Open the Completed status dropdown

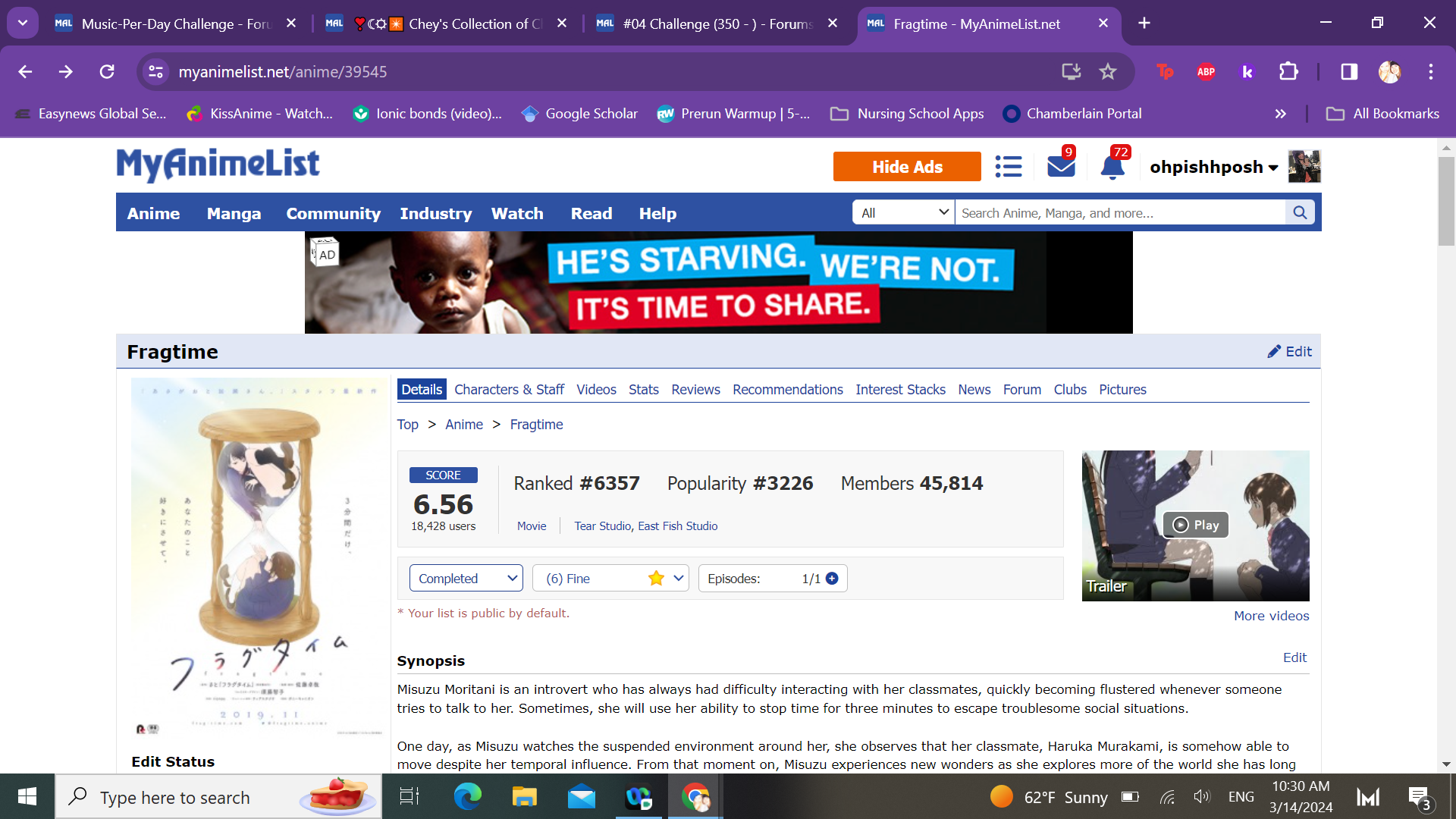tap(466, 579)
